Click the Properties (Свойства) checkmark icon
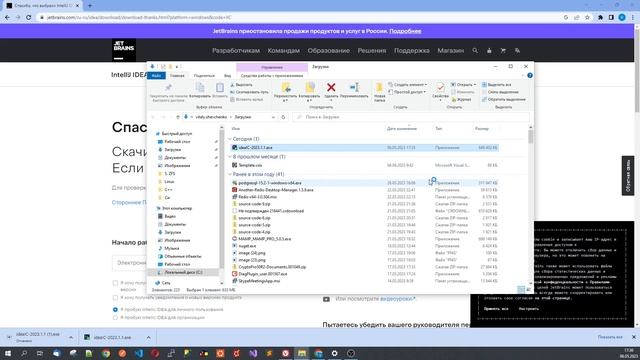640x360 pixels. pyautogui.click(x=440, y=87)
